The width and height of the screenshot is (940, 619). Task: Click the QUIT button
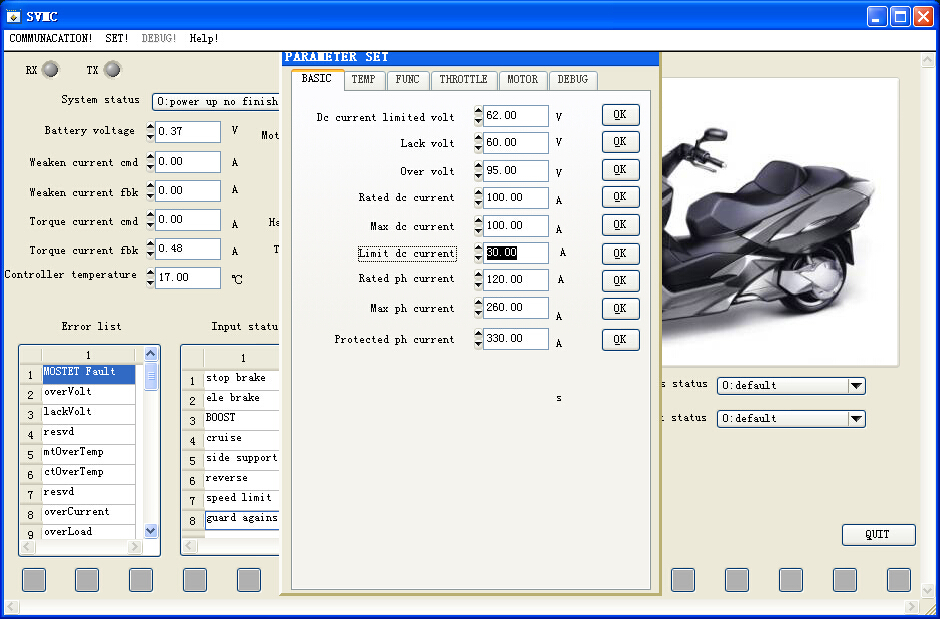pos(878,535)
